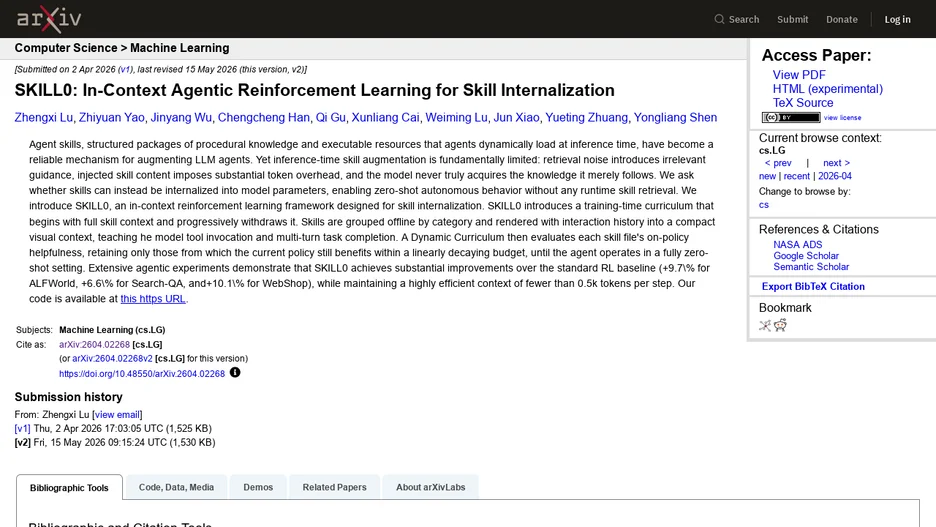This screenshot has width=936, height=527.
Task: Open the new listings link
Action: tap(767, 176)
